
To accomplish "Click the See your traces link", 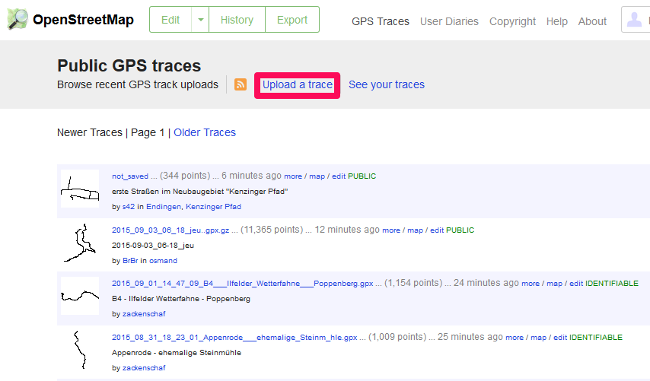I will pos(386,85).
